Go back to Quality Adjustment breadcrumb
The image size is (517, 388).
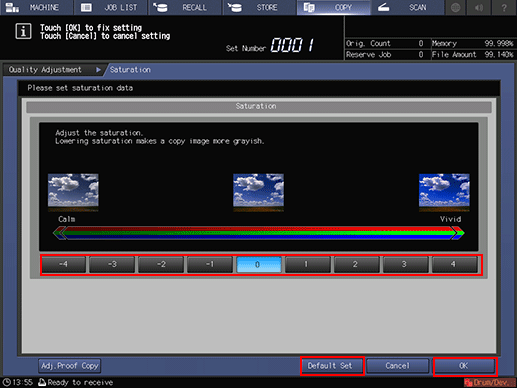pyautogui.click(x=53, y=70)
